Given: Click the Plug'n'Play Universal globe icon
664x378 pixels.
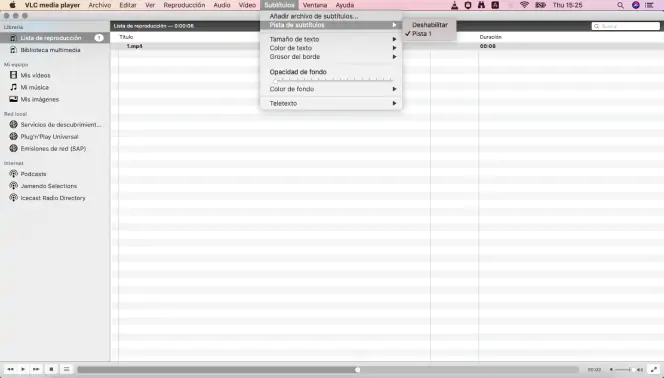Looking at the screenshot, I should pyautogui.click(x=14, y=136).
